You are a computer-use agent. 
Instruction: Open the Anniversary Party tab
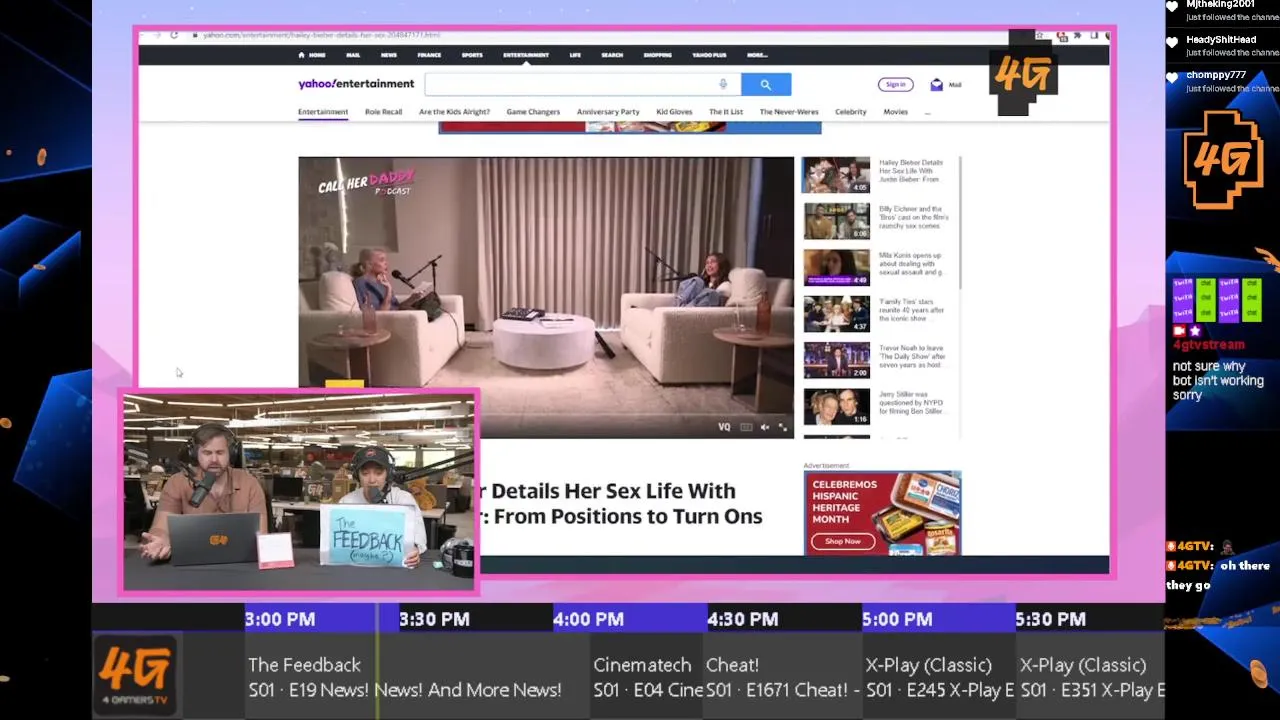(x=608, y=112)
